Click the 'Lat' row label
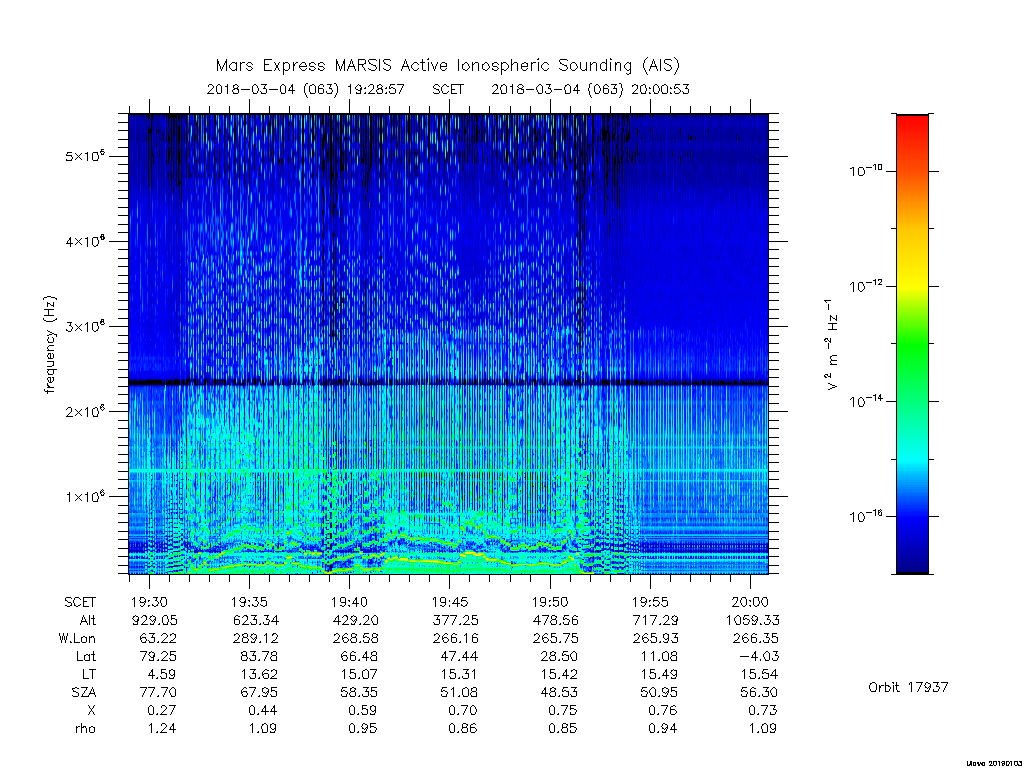 tap(86, 656)
